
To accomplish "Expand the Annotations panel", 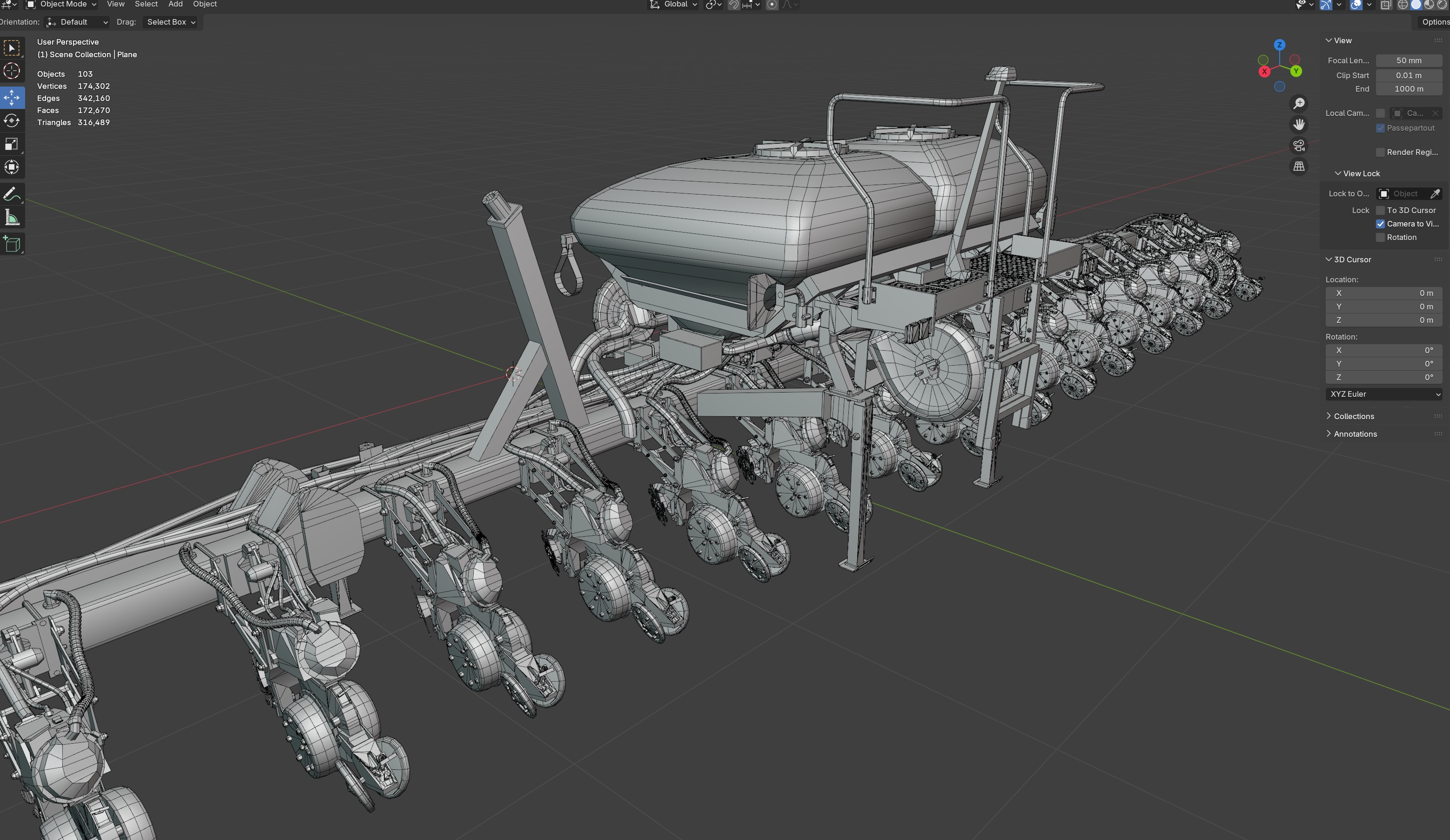I will (x=1355, y=434).
